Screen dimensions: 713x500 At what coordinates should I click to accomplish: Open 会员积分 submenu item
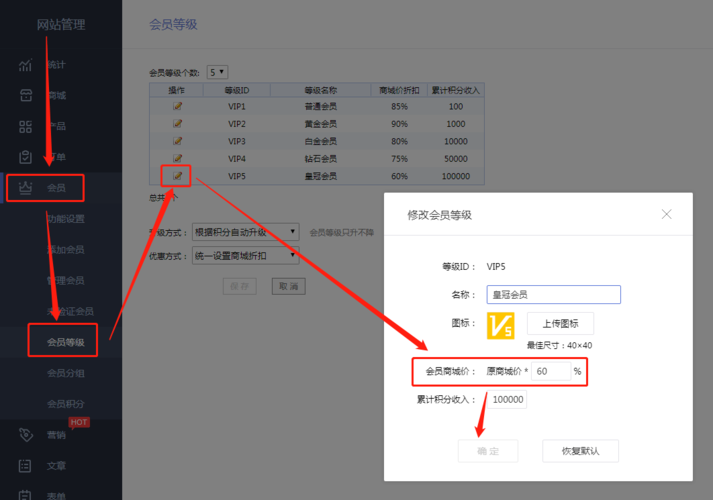point(66,404)
